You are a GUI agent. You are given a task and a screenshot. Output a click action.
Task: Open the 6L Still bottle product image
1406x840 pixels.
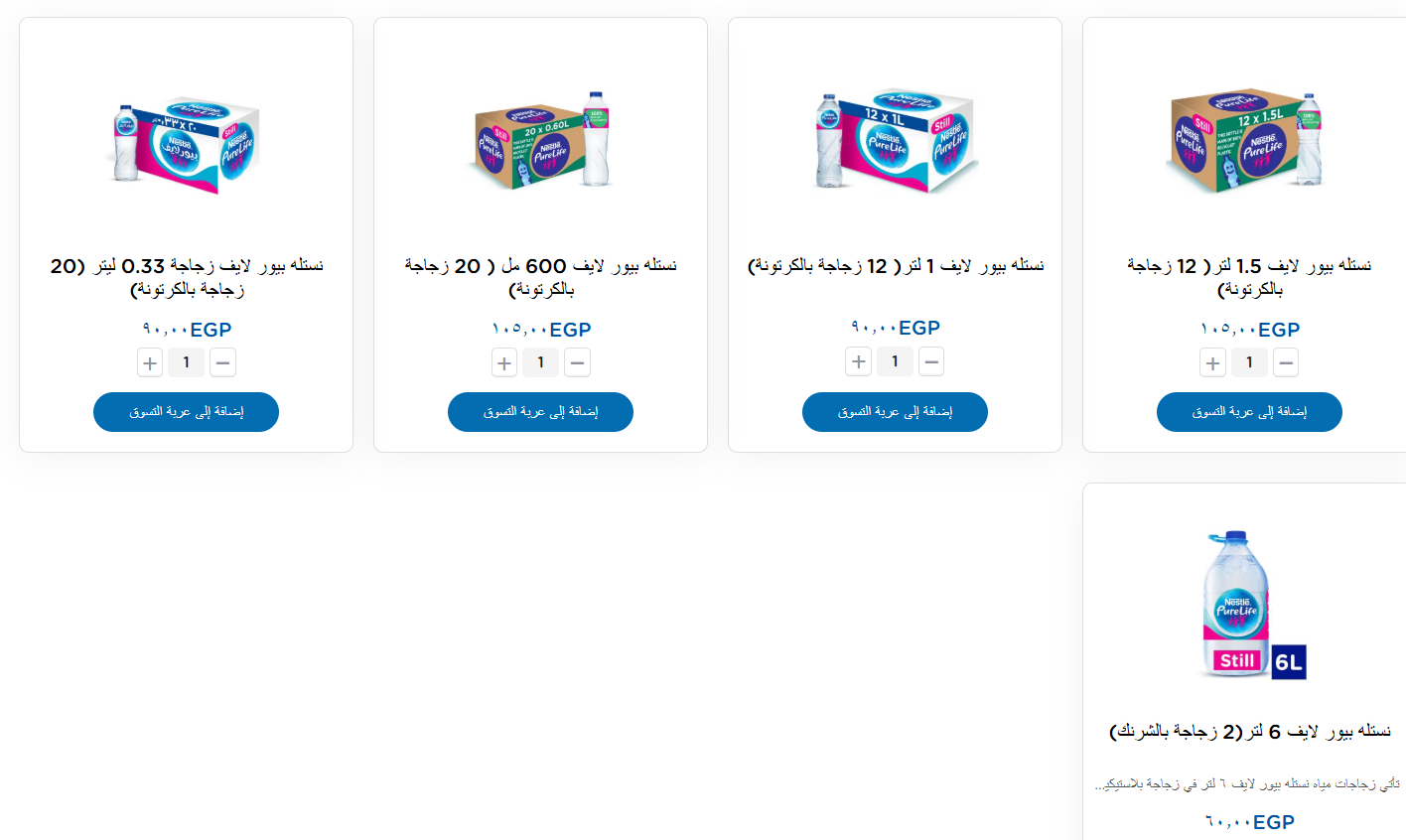pos(1249,606)
